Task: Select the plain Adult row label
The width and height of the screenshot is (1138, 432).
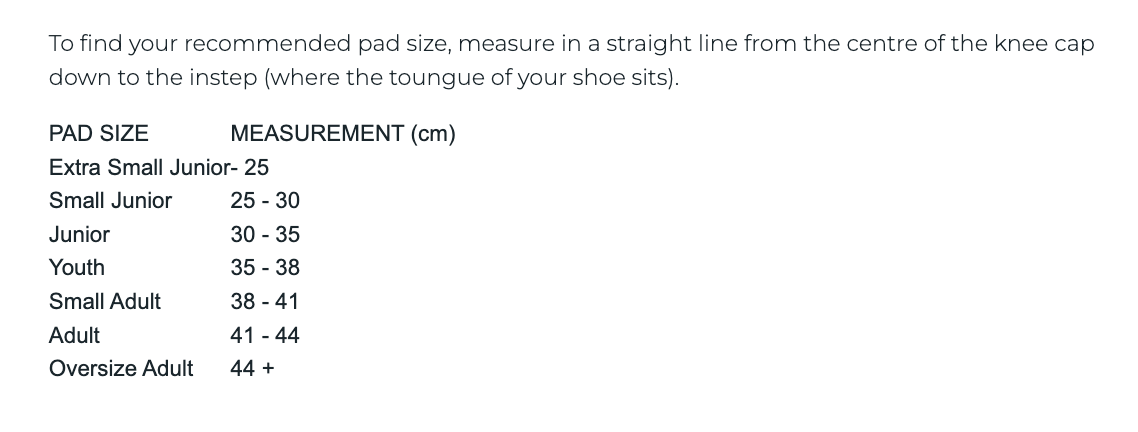Action: [74, 336]
